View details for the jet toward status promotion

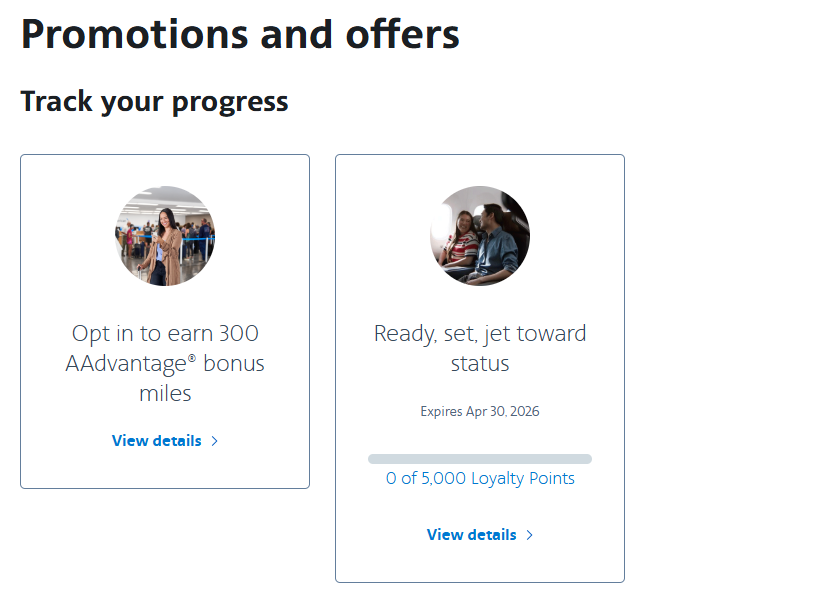pyautogui.click(x=472, y=535)
